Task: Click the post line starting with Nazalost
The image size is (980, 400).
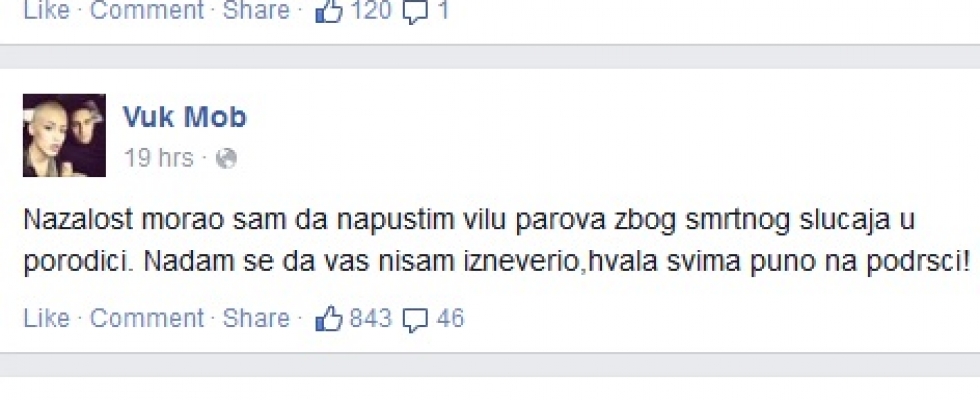Action: (469, 221)
